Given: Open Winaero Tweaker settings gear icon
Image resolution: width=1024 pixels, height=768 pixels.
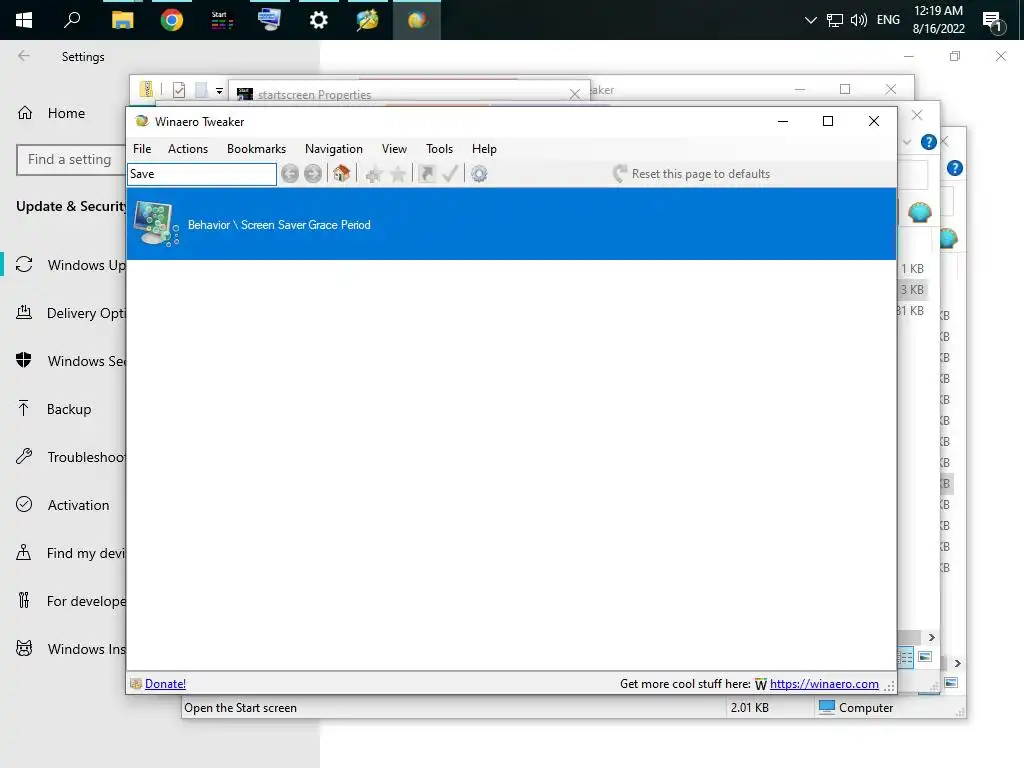Looking at the screenshot, I should pos(479,174).
